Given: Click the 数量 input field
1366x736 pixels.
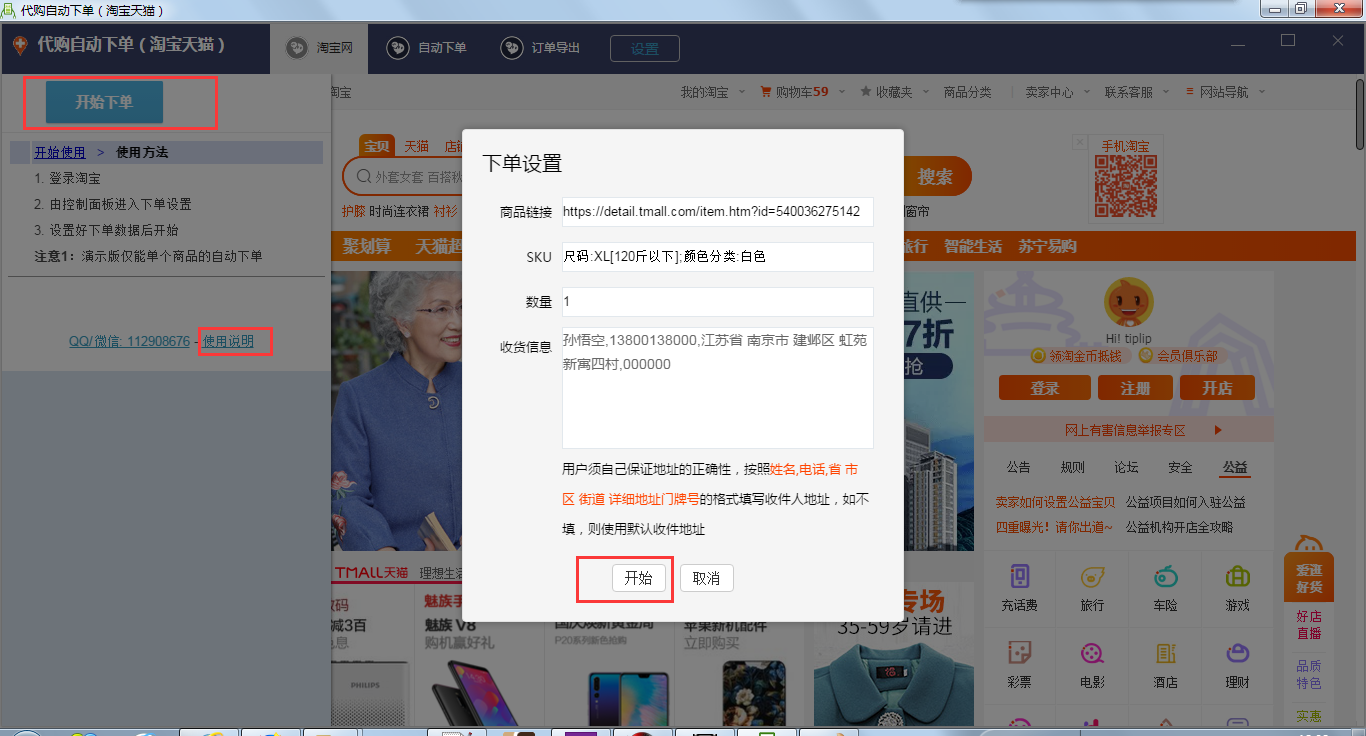Looking at the screenshot, I should coord(718,302).
